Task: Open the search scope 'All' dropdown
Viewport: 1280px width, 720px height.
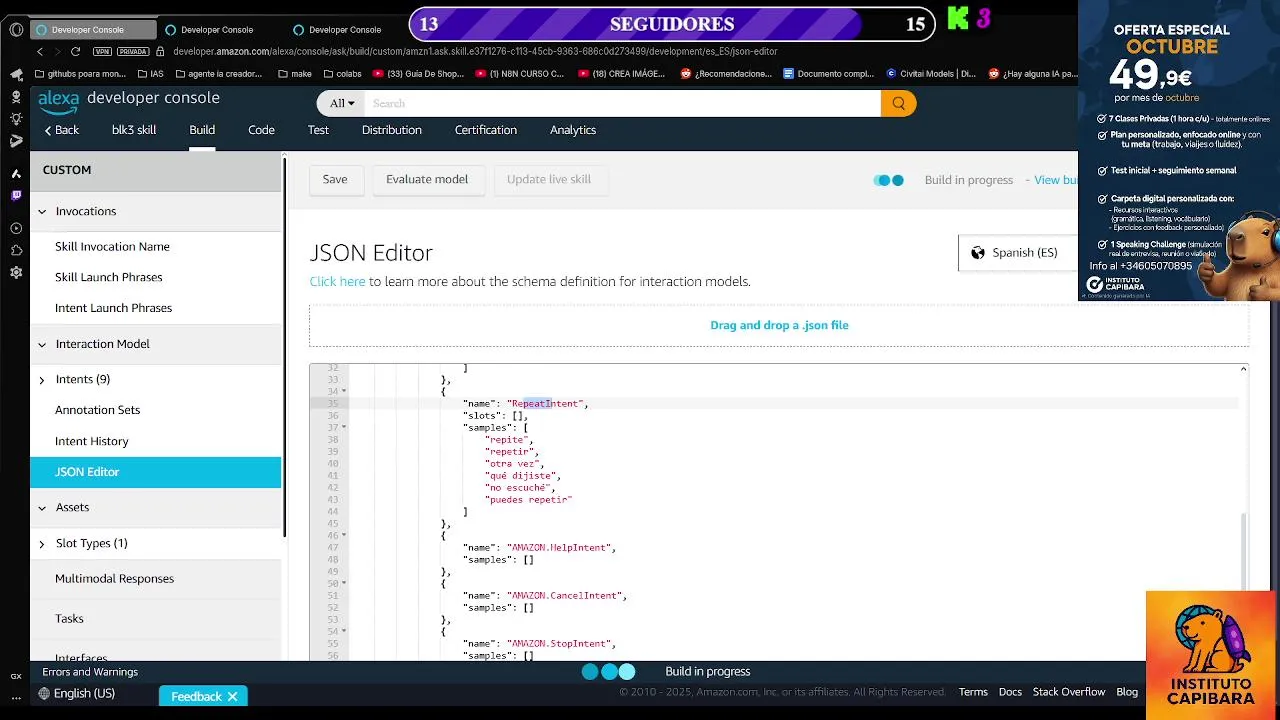Action: [x=342, y=103]
